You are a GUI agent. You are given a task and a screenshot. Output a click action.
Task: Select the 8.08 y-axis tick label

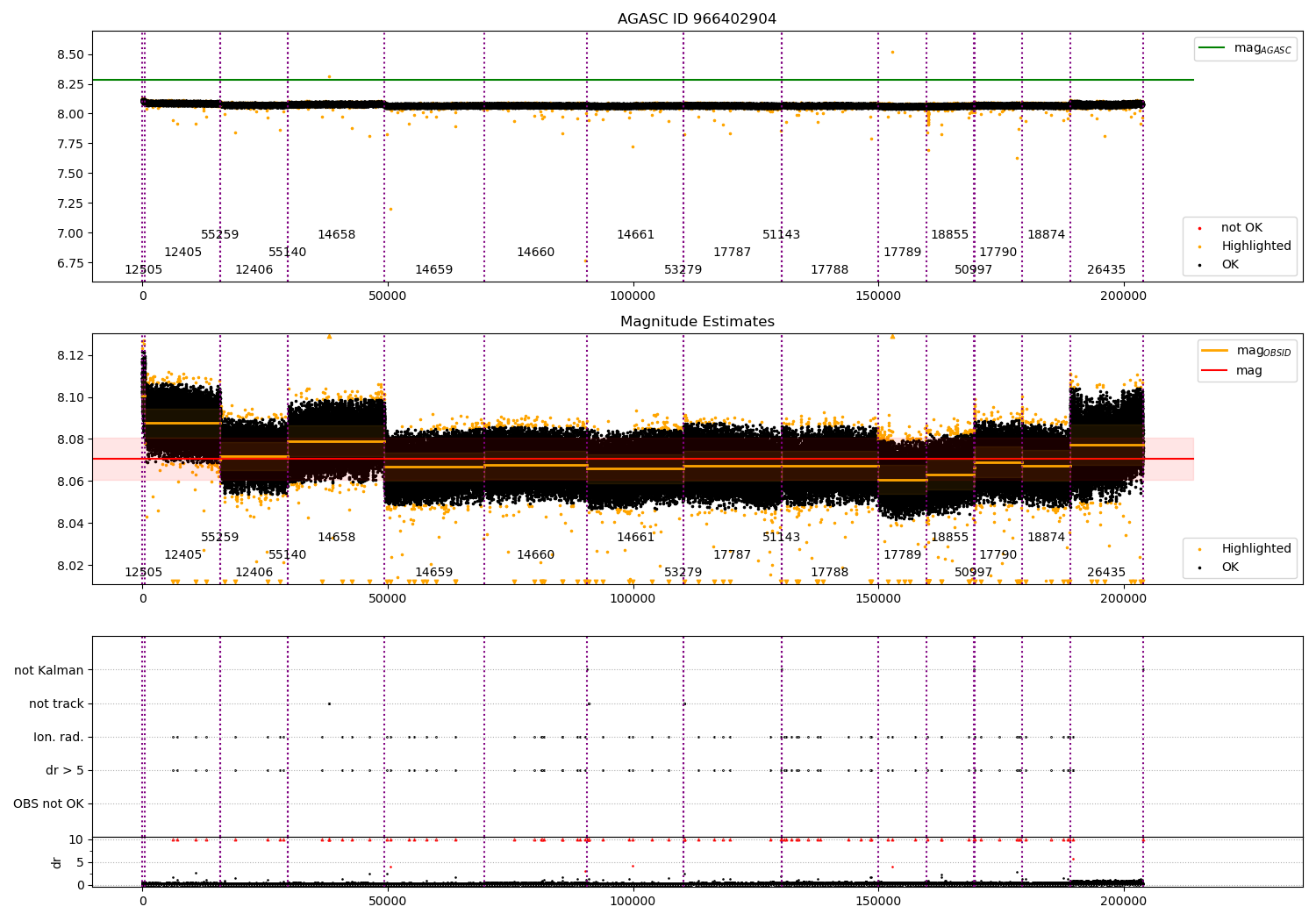70,439
